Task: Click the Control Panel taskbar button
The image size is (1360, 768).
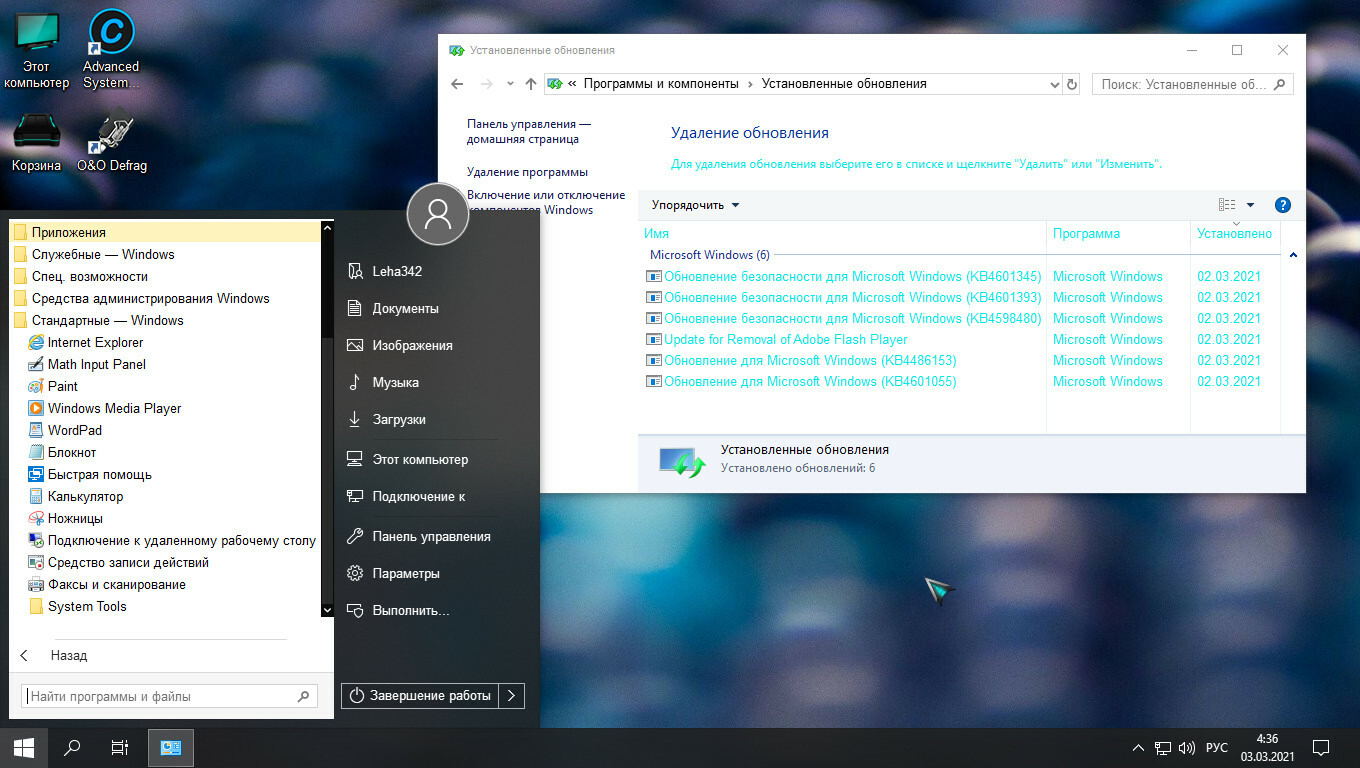Action: pos(171,747)
